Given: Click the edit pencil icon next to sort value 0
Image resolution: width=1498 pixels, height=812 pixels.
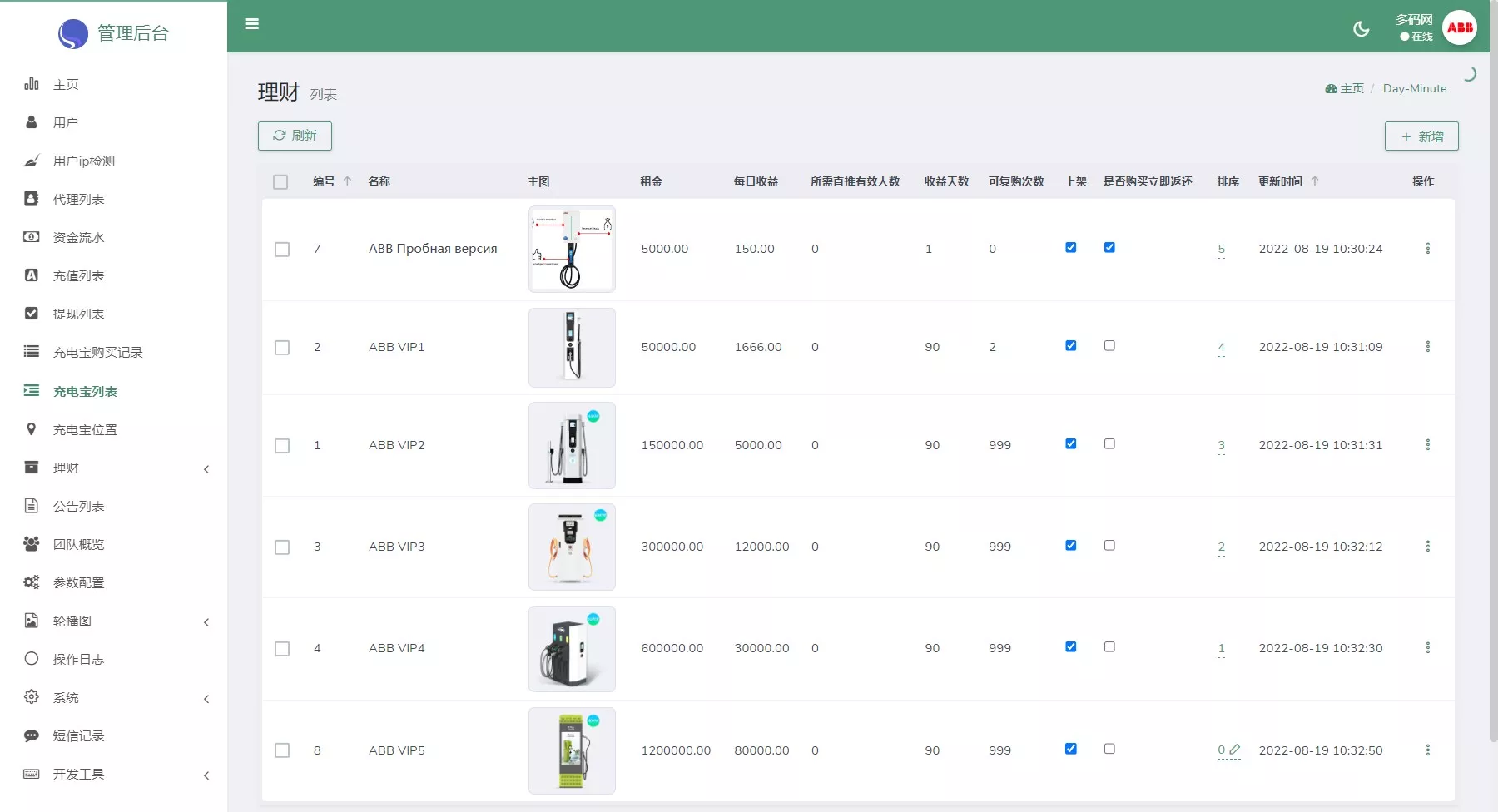Looking at the screenshot, I should pyautogui.click(x=1235, y=750).
